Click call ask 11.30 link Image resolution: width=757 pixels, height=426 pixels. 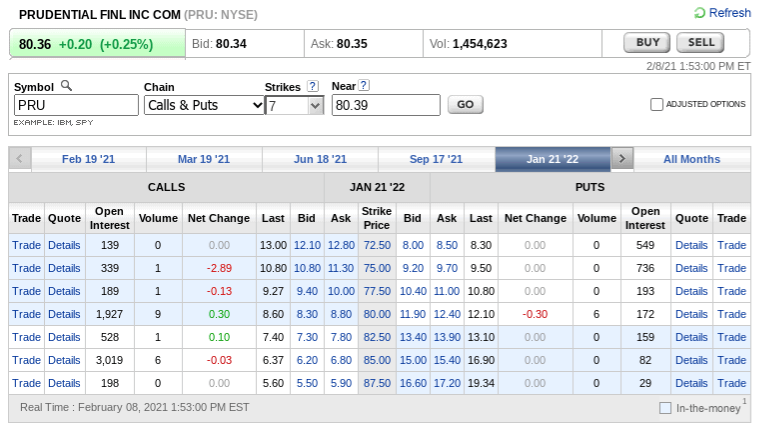tap(341, 268)
